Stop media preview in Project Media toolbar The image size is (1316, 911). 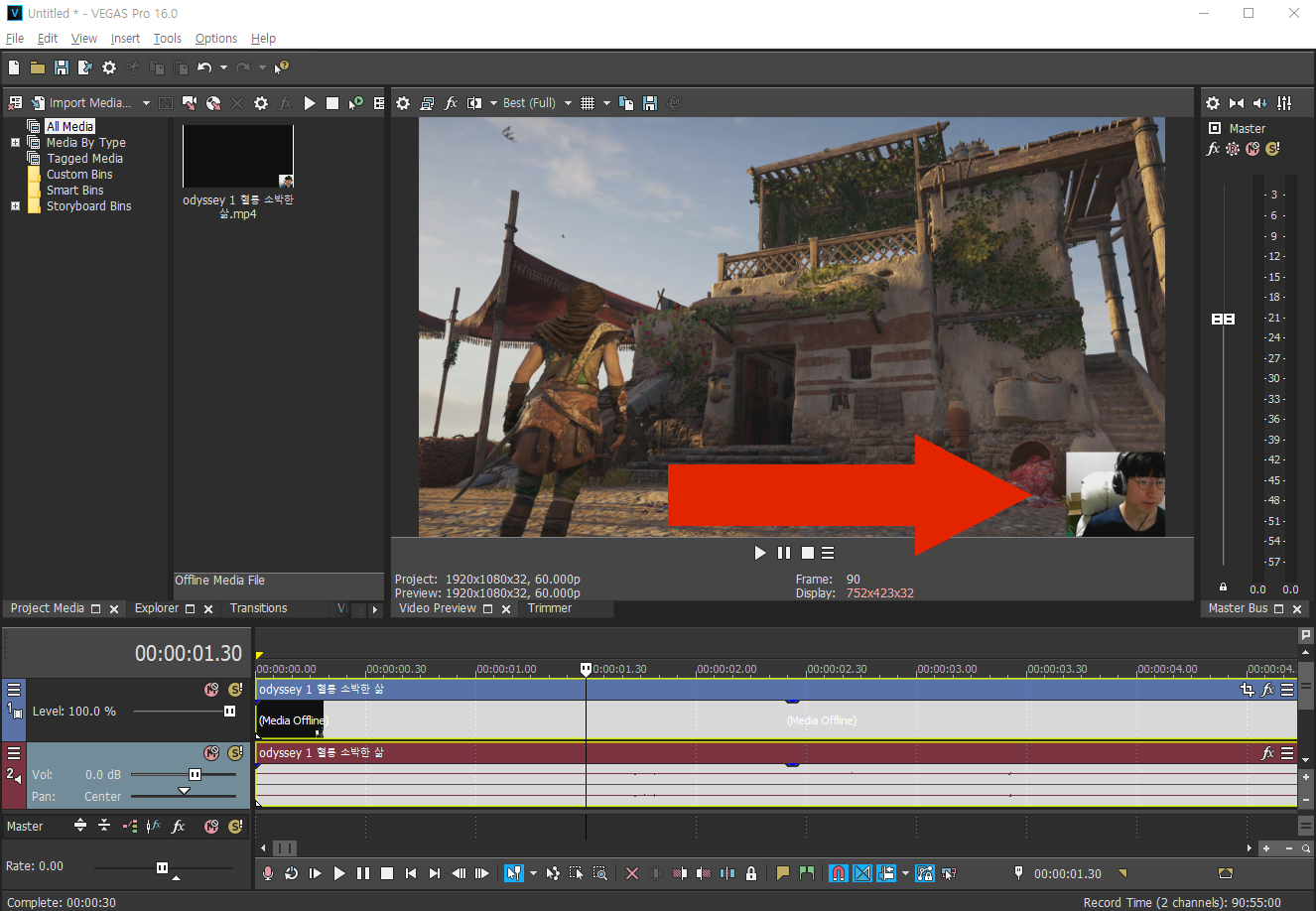pos(332,103)
